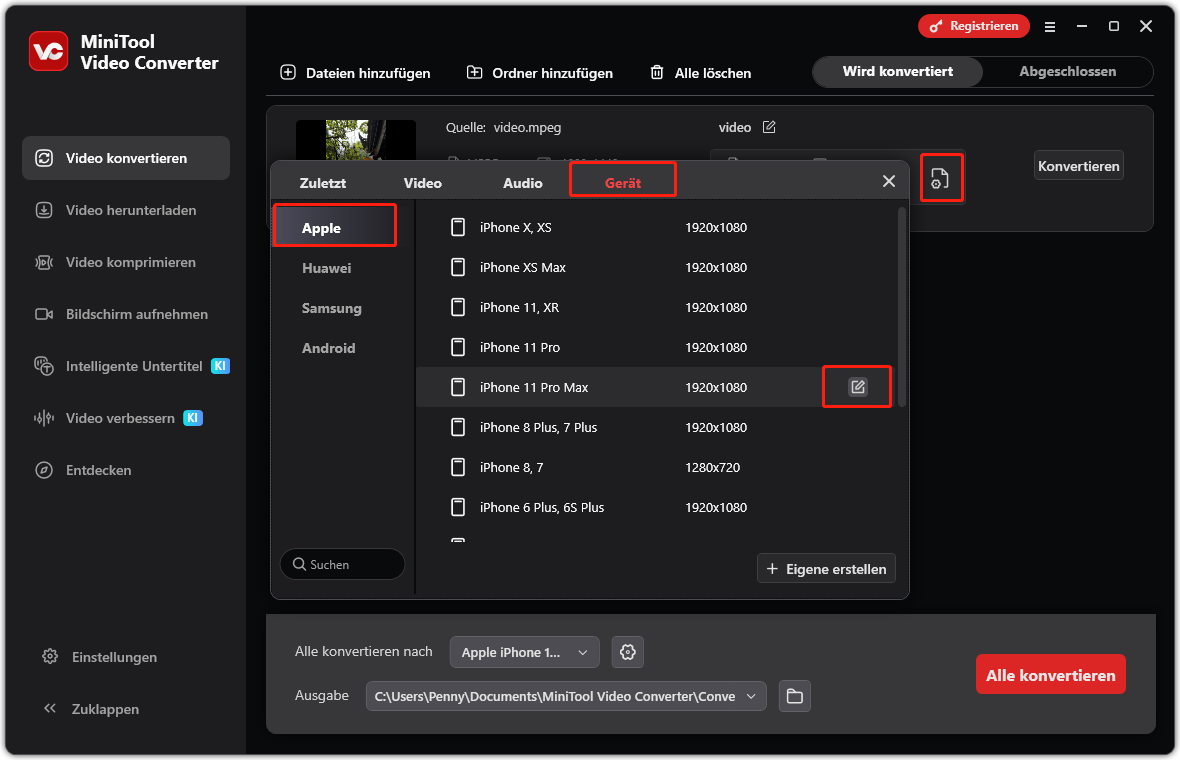Switch to Wird konvertiert tab
Image resolution: width=1180 pixels, height=760 pixels.
pos(897,71)
